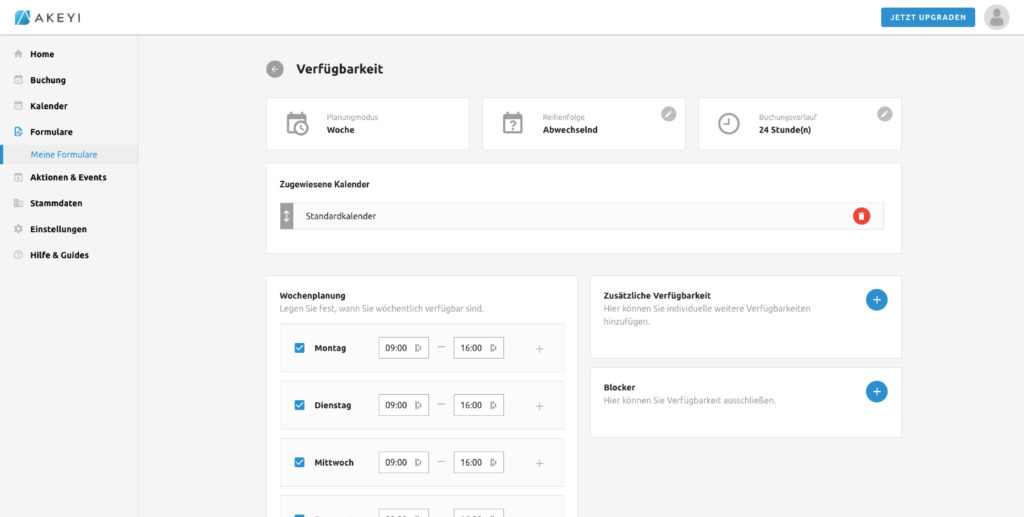Uncheck the Montag checkbox
Screen dimensions: 1024x517
pos(299,348)
